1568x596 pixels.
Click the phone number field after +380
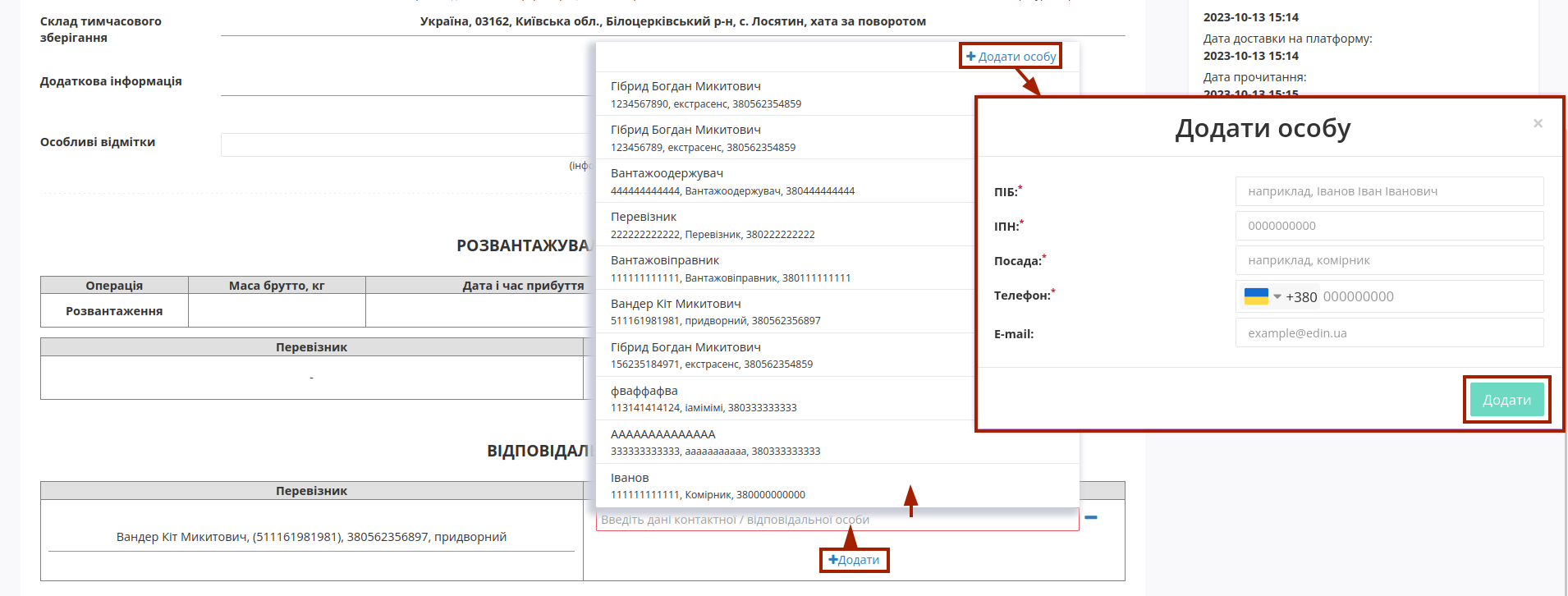pyautogui.click(x=1431, y=296)
